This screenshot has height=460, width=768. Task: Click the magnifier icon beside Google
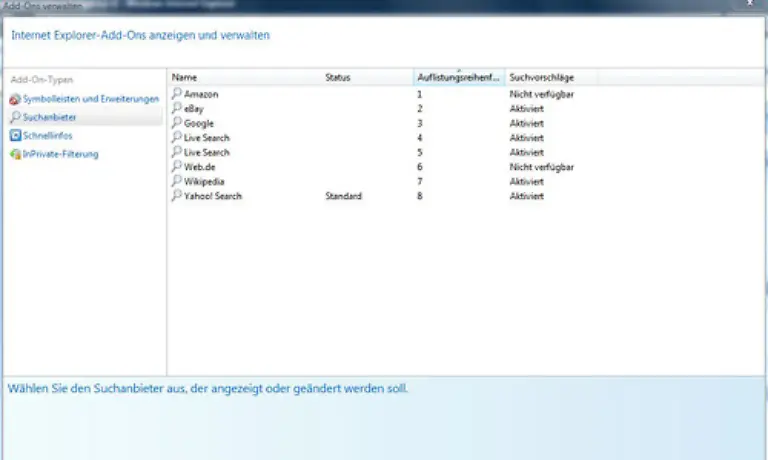pyautogui.click(x=177, y=122)
